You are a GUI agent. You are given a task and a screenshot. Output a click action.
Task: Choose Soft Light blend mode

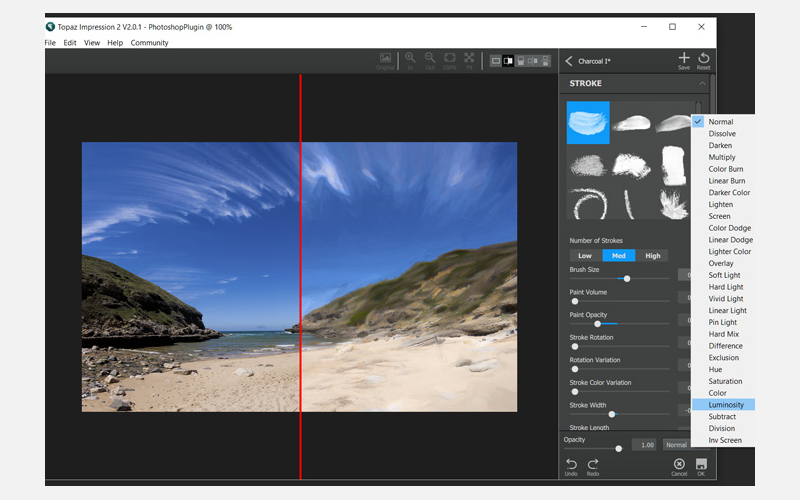pyautogui.click(x=723, y=275)
